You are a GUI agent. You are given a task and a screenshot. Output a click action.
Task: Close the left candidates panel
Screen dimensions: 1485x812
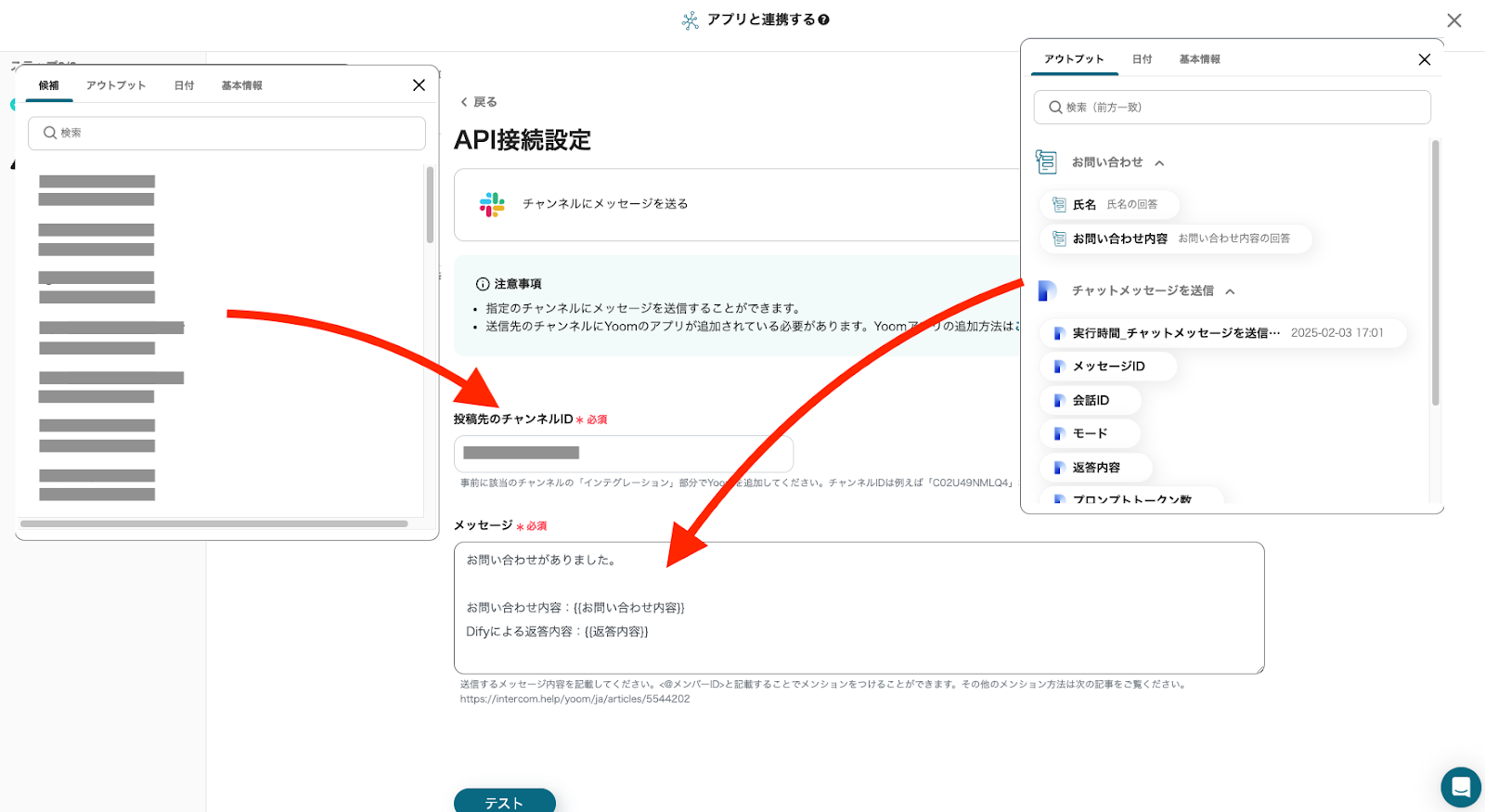420,85
